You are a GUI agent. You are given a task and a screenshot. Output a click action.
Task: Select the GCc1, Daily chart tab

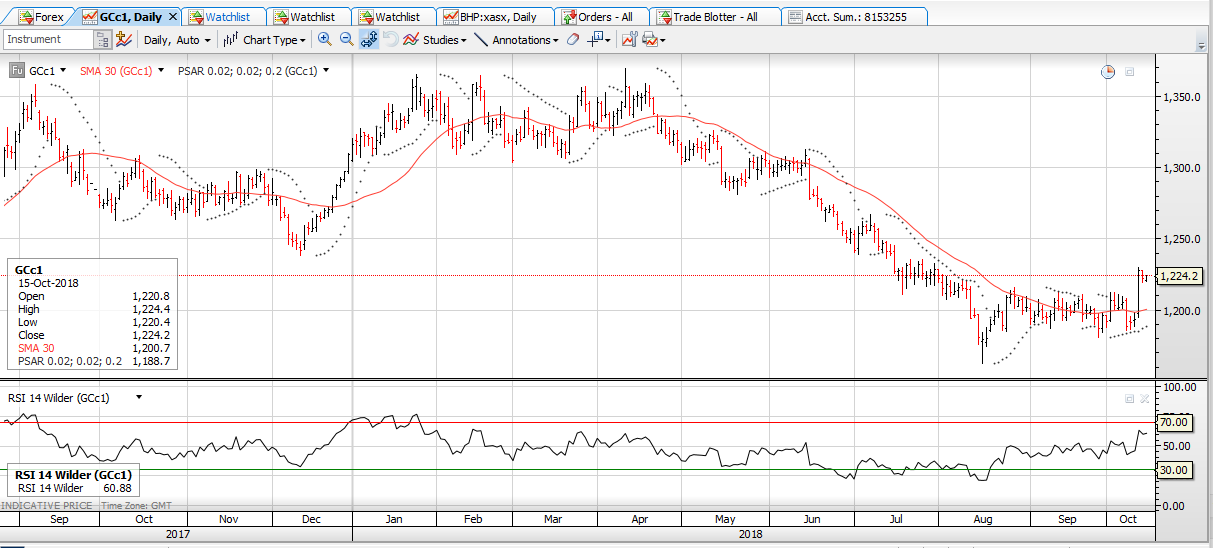click(123, 17)
